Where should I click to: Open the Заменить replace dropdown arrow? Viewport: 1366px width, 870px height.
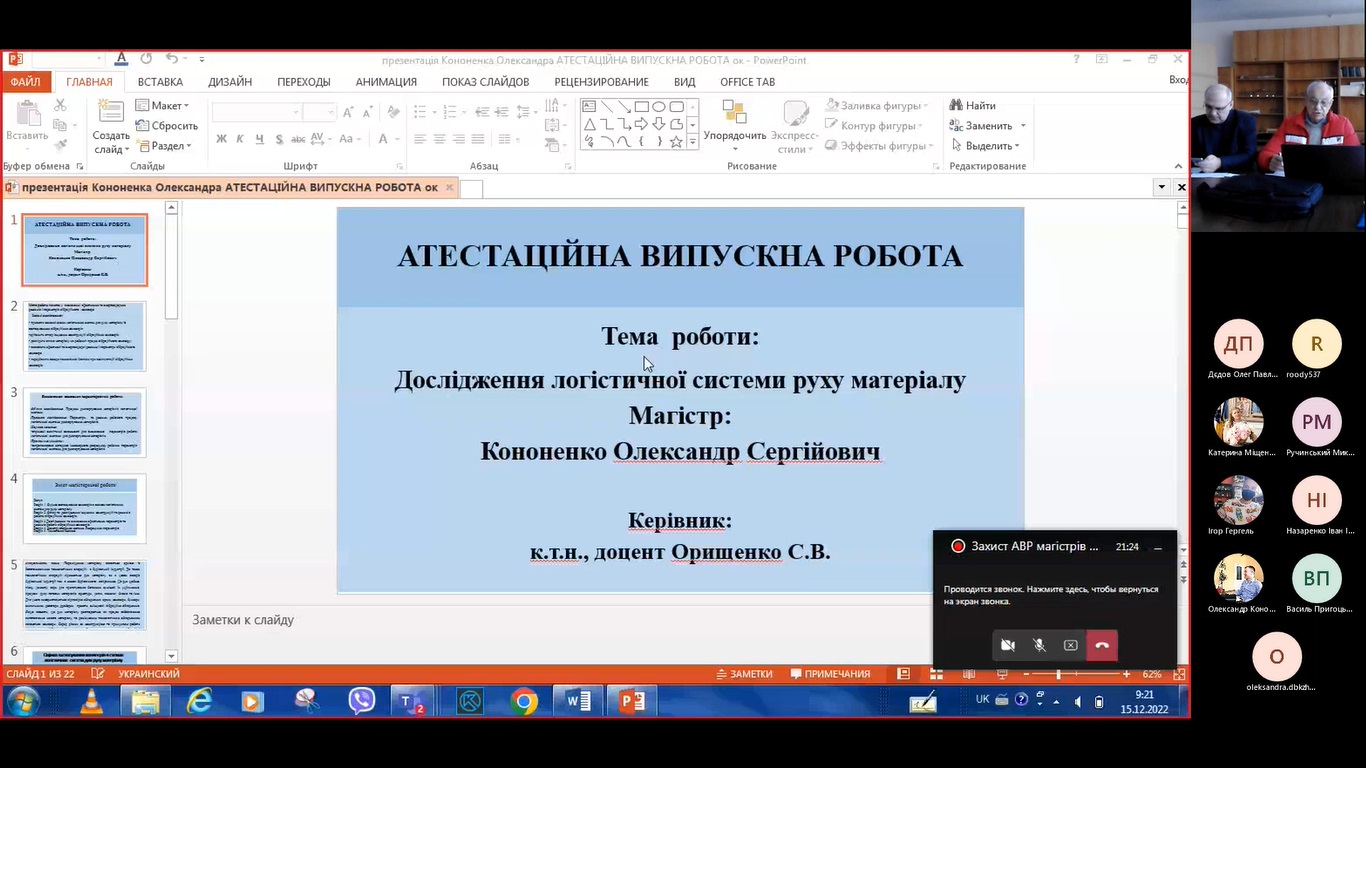click(1023, 126)
